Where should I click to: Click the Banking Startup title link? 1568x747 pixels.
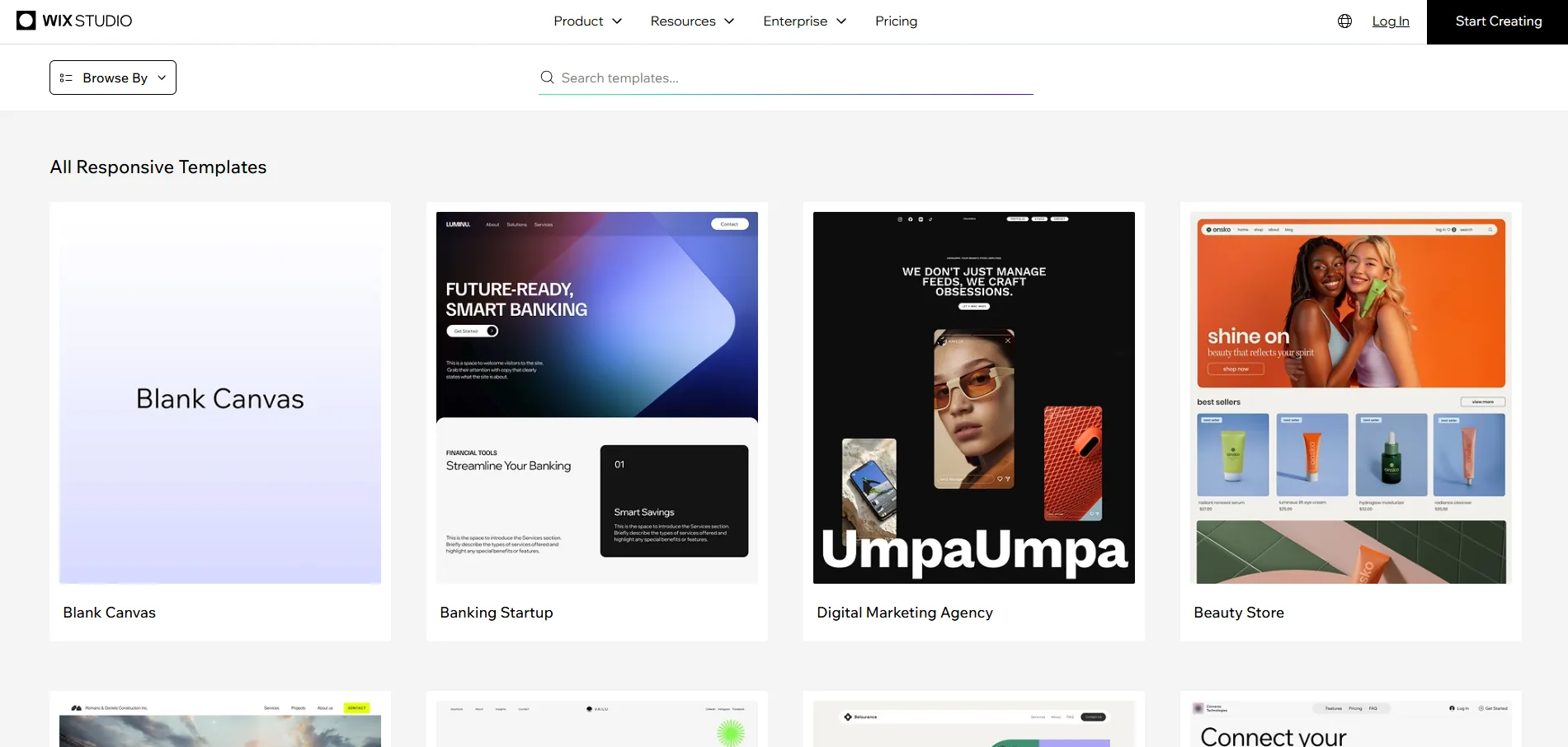497,613
